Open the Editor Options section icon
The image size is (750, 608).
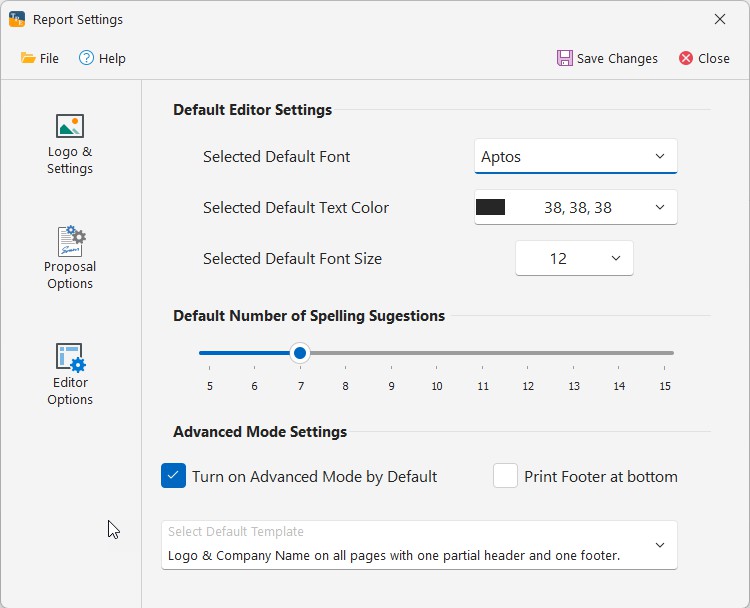tap(70, 357)
